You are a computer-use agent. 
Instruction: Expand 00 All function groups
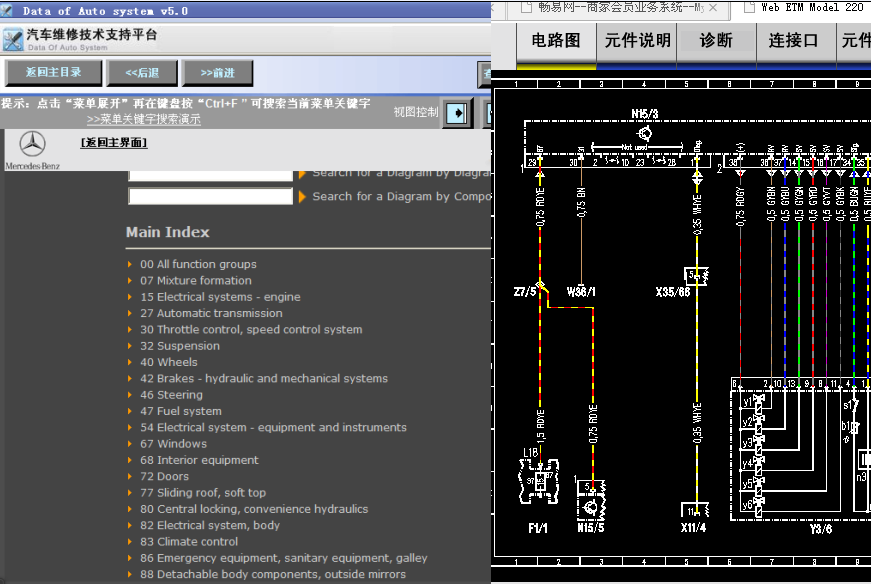pyautogui.click(x=198, y=264)
